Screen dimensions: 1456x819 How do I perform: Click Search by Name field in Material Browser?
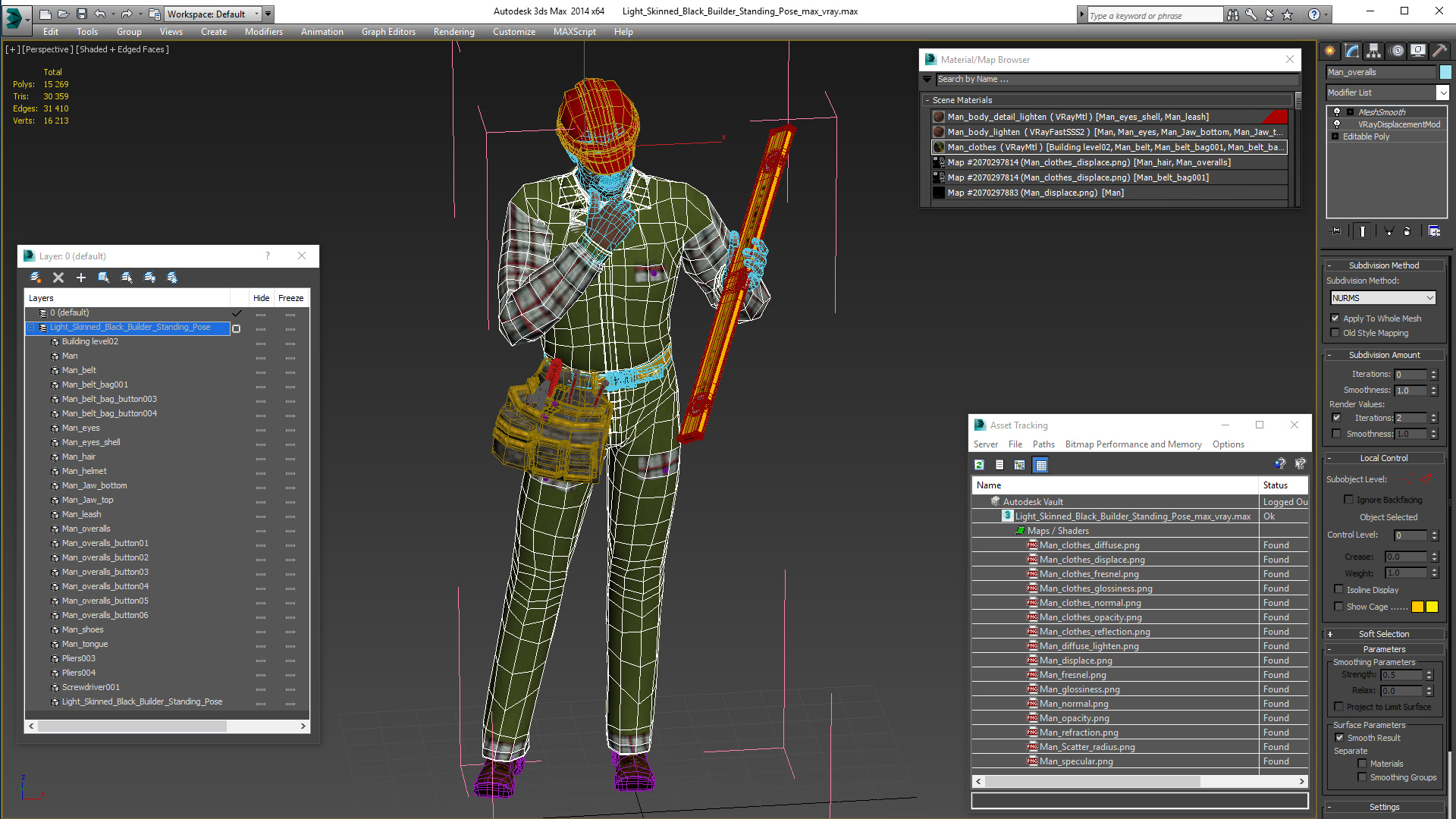point(1117,79)
